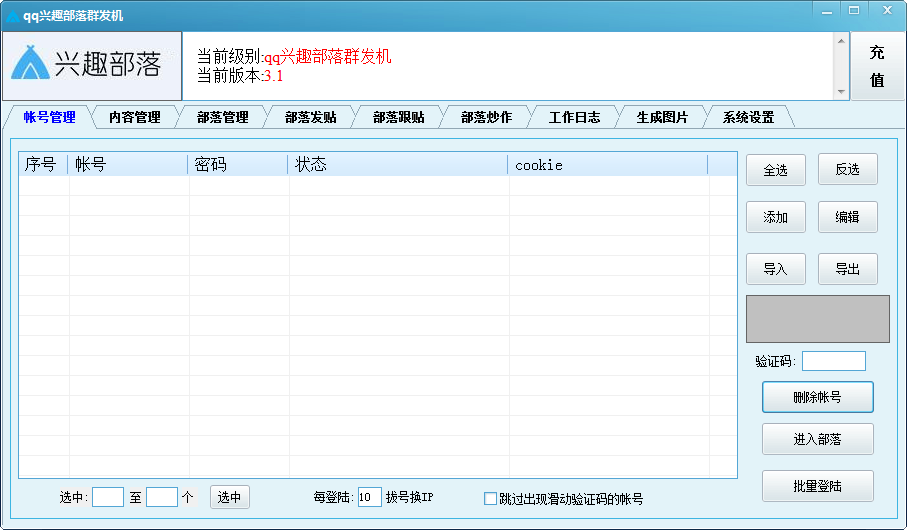
Task: Click the 密码 column header
Action: (238, 165)
